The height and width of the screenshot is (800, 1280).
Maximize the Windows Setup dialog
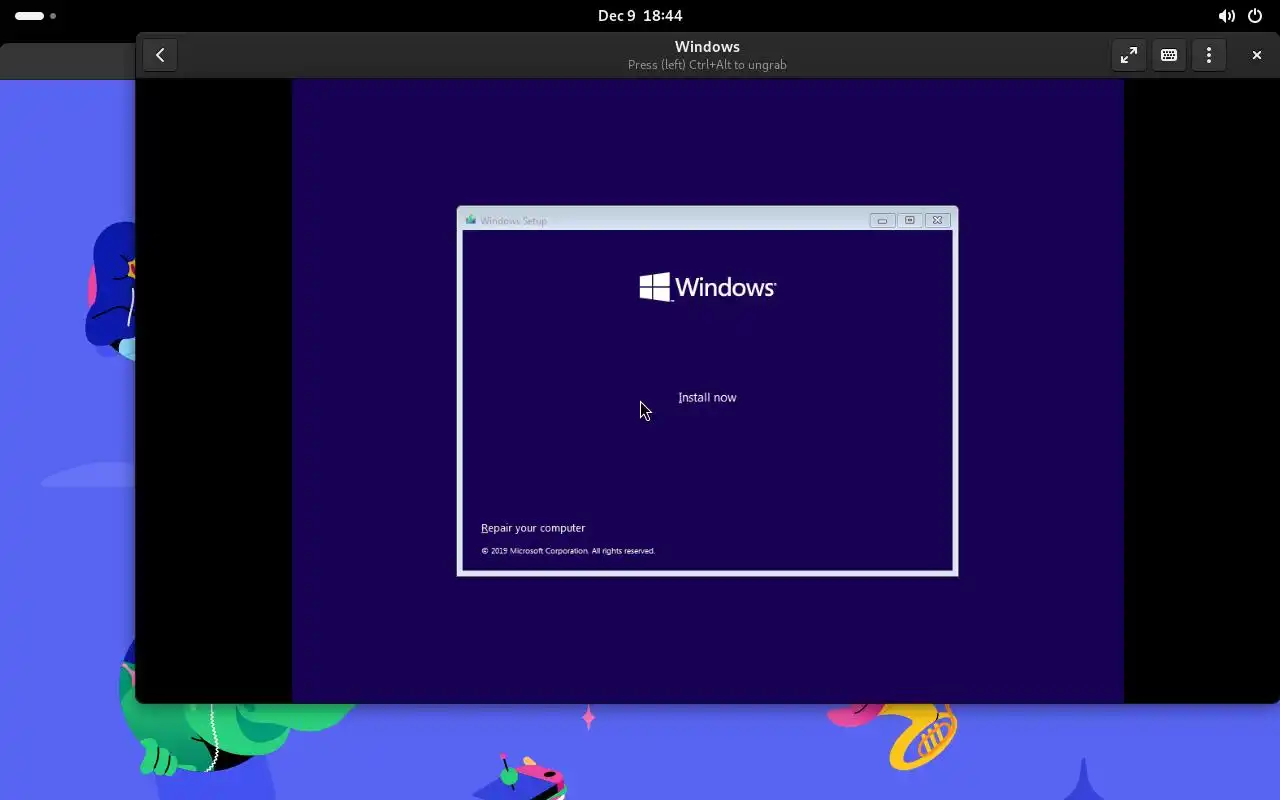[910, 220]
